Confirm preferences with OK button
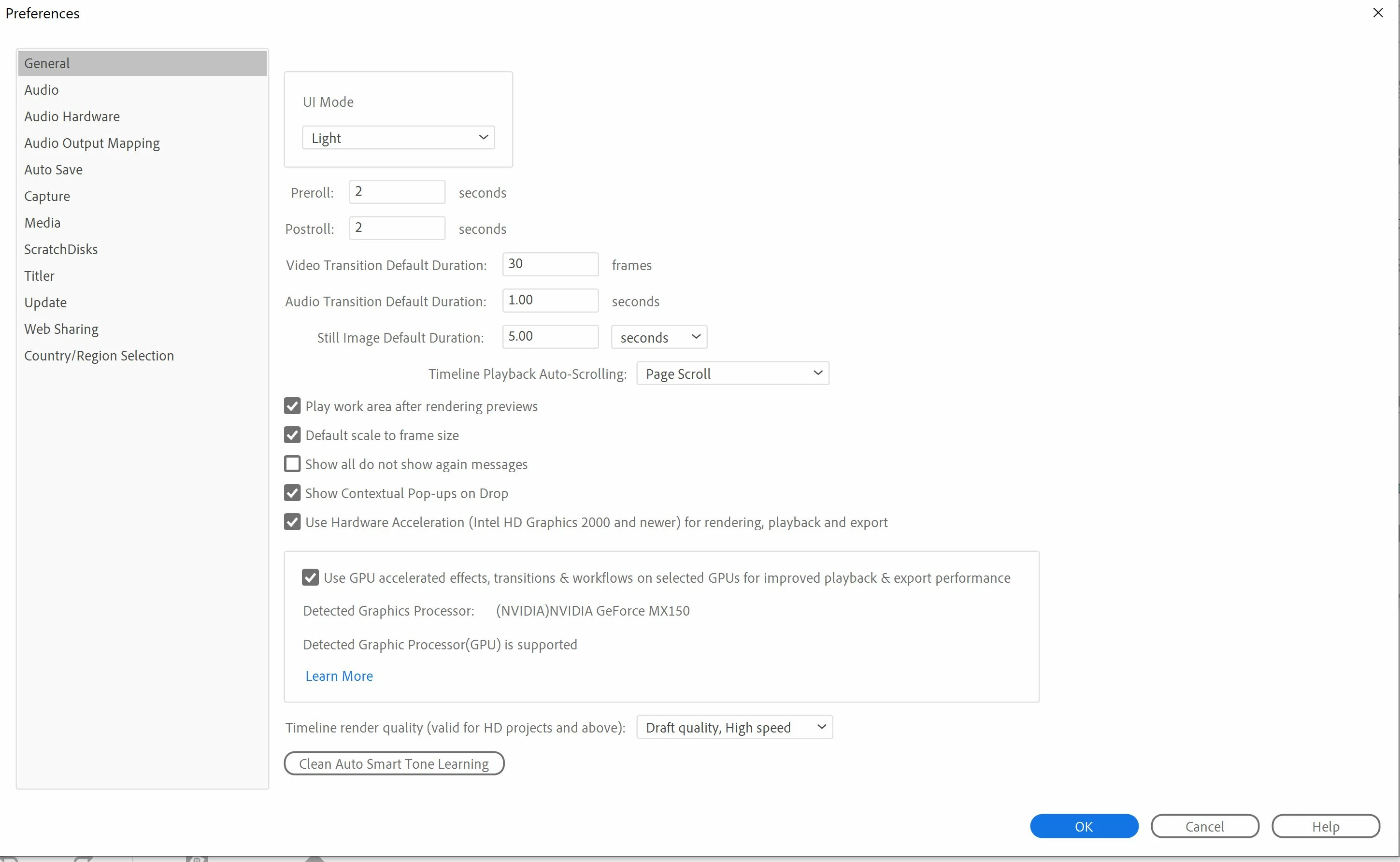The width and height of the screenshot is (1400, 862). pos(1084,826)
